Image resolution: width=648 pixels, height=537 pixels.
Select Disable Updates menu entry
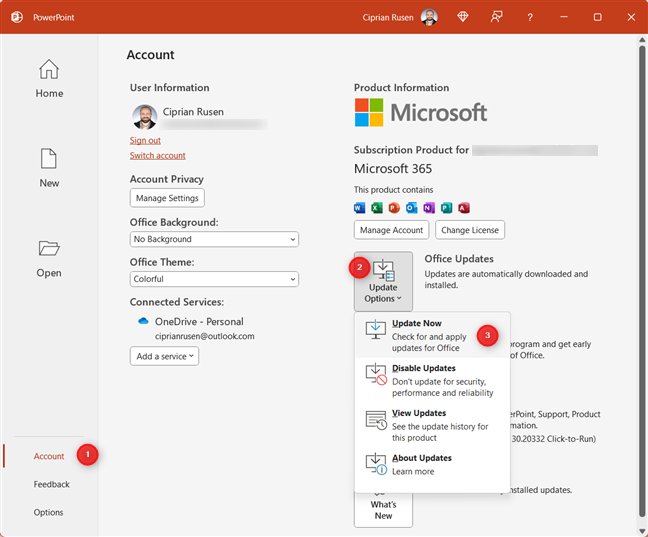pyautogui.click(x=432, y=380)
